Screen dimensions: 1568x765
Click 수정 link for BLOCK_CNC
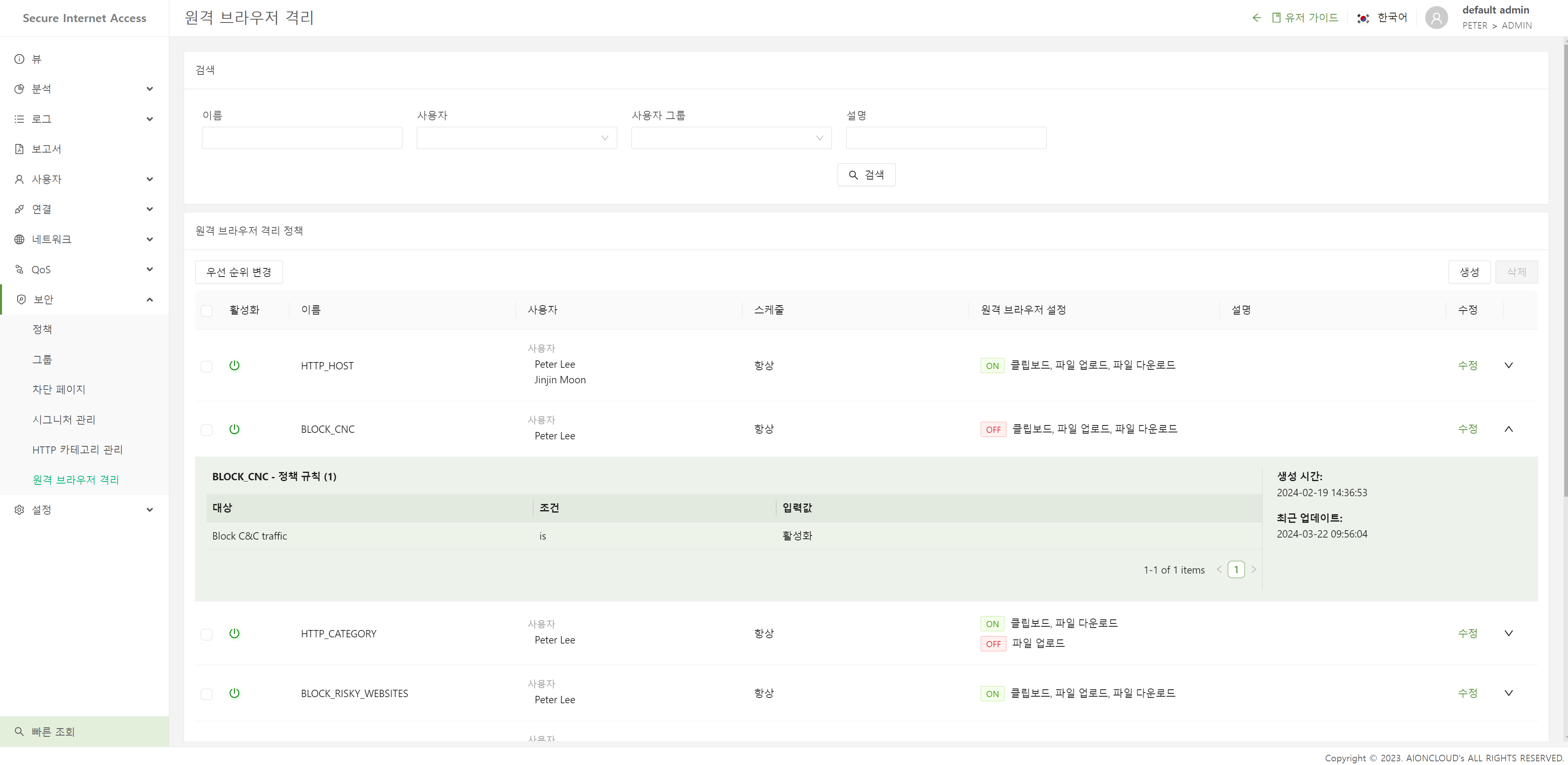[x=1467, y=429]
